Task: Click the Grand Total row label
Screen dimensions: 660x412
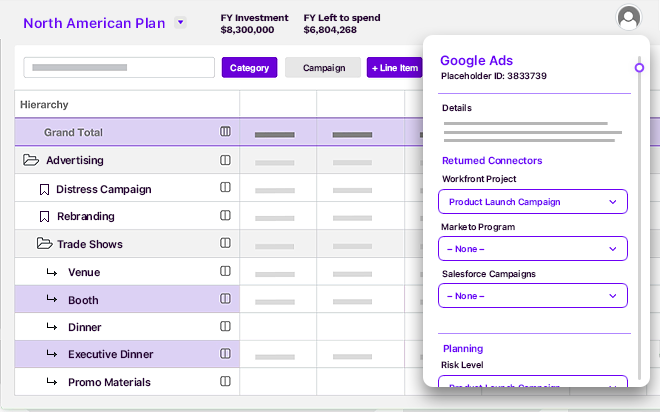Action: click(x=73, y=132)
